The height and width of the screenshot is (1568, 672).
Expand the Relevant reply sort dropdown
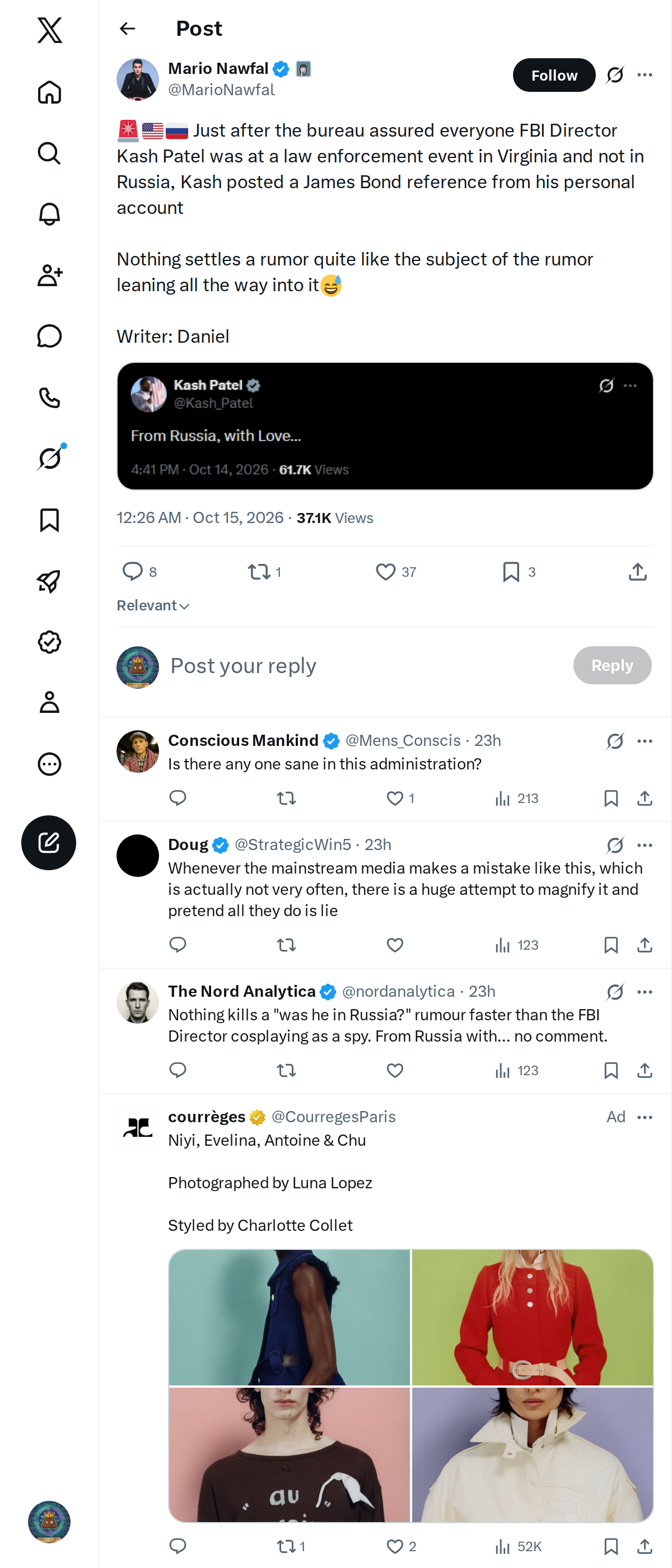tap(153, 606)
